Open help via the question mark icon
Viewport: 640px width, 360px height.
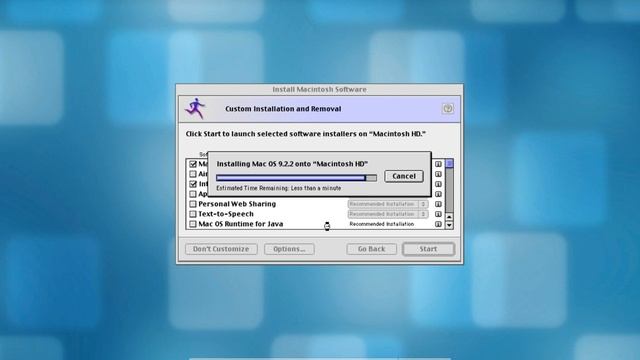(x=448, y=109)
